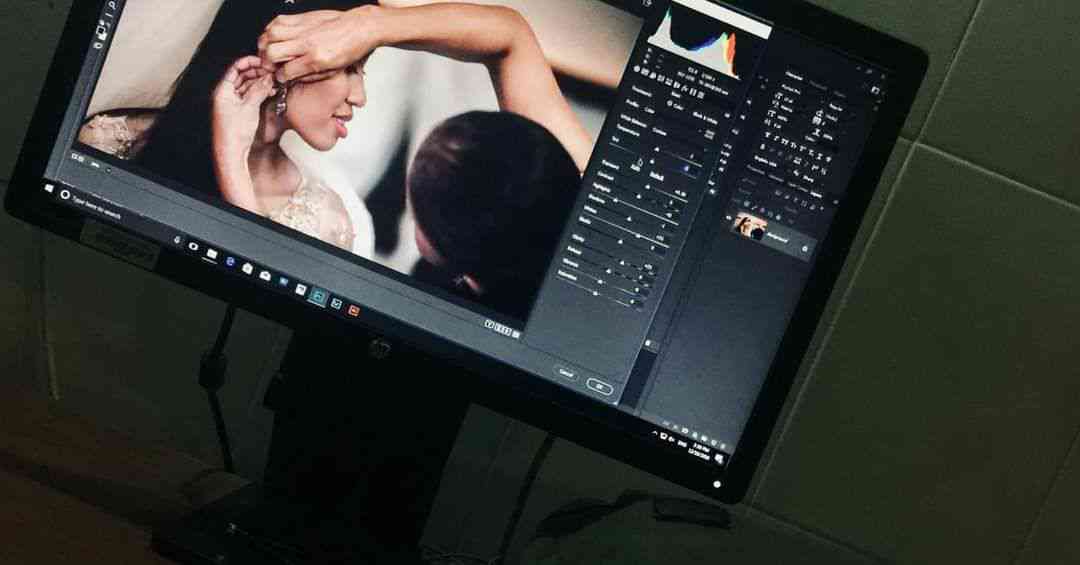Apply Auto tone link in Basic panel
The width and height of the screenshot is (1080, 565).
pos(635,167)
